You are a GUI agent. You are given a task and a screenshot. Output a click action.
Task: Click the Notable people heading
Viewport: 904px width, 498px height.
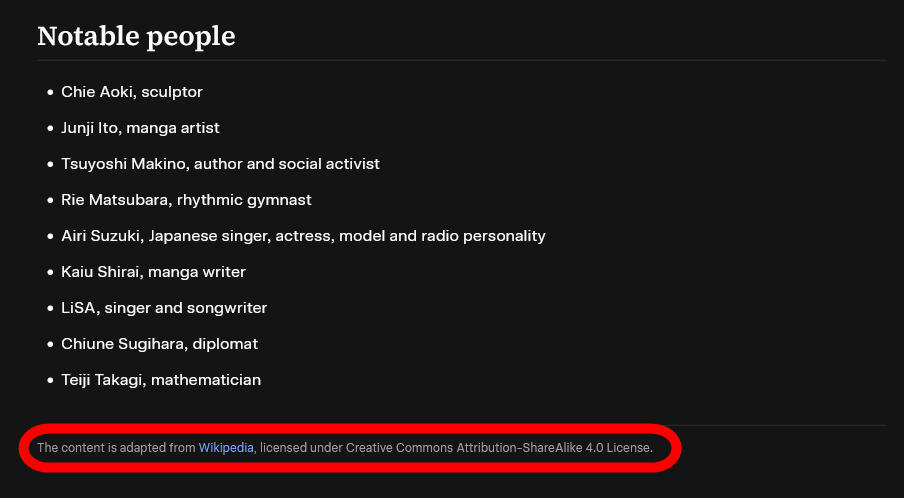click(x=136, y=37)
